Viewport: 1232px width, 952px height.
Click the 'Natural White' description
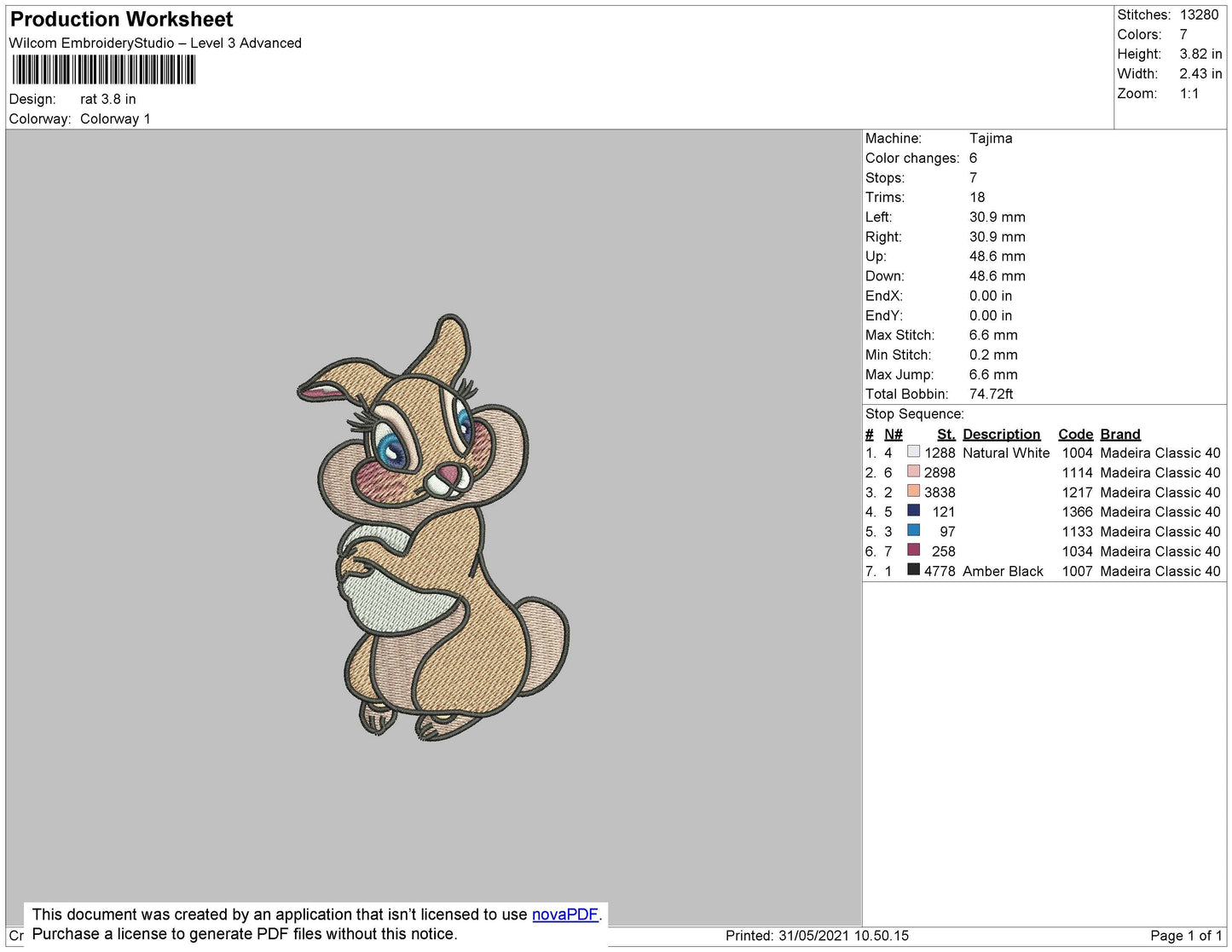1006,453
